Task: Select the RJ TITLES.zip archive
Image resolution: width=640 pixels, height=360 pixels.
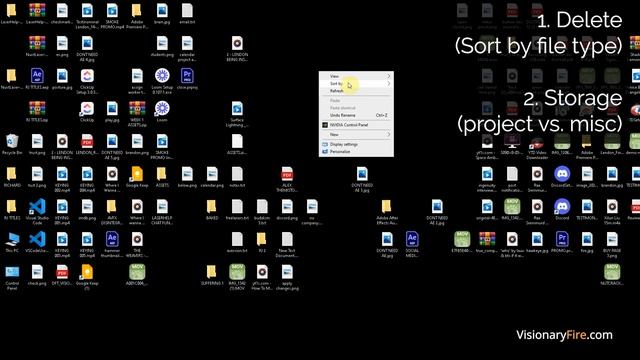Action: (37, 112)
